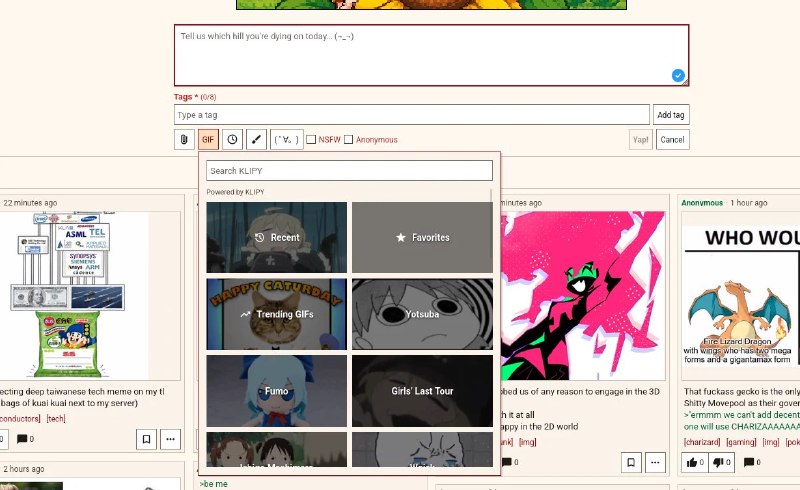Select the Girls' Last Tour GIF category
This screenshot has width=800, height=490.
pyautogui.click(x=422, y=391)
